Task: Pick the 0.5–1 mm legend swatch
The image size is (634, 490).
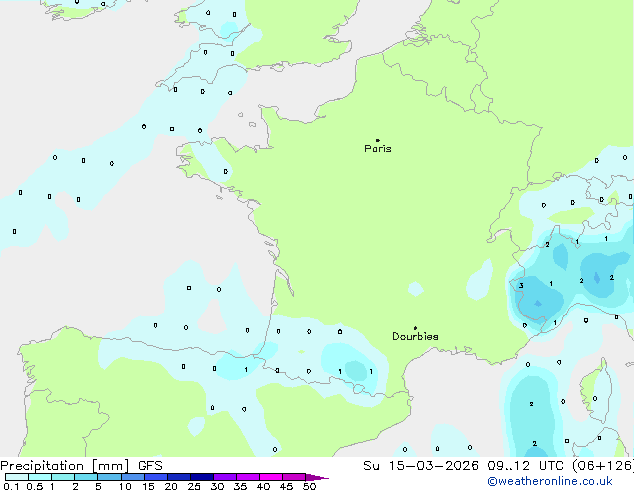Action: (x=40, y=477)
